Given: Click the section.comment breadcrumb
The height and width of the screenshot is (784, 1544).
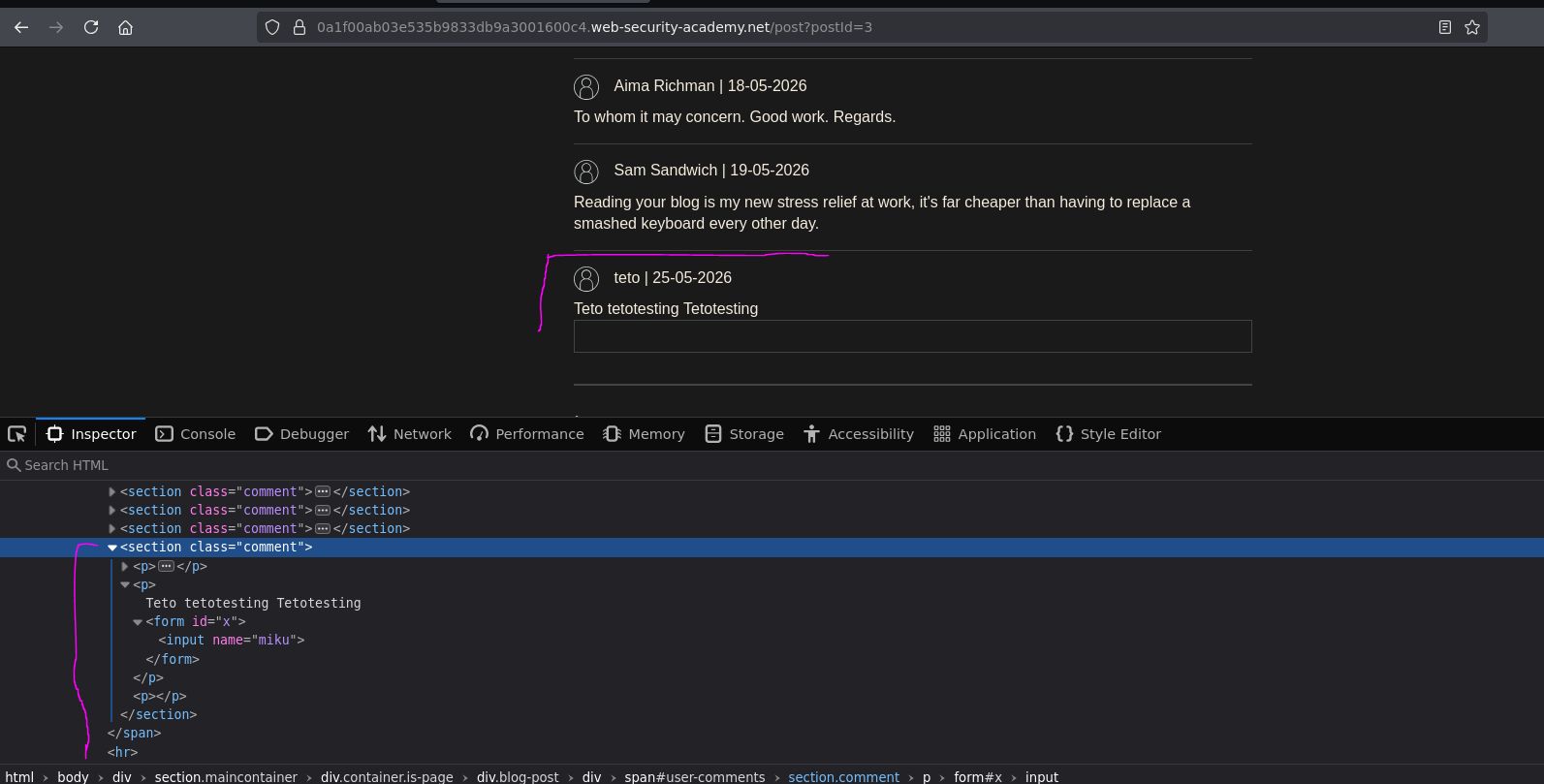Looking at the screenshot, I should pos(843,777).
